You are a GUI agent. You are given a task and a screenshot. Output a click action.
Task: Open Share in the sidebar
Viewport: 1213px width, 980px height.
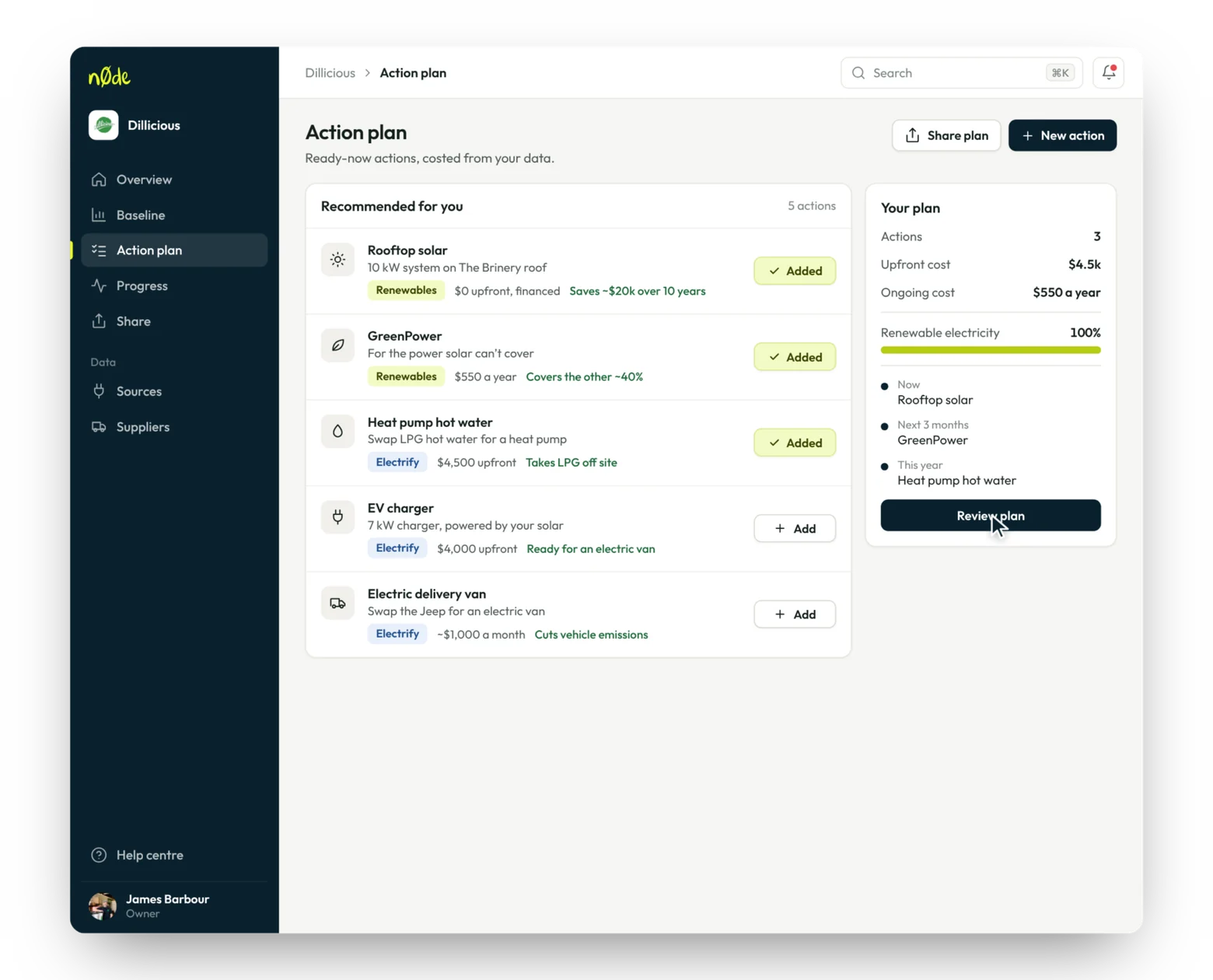coord(174,321)
